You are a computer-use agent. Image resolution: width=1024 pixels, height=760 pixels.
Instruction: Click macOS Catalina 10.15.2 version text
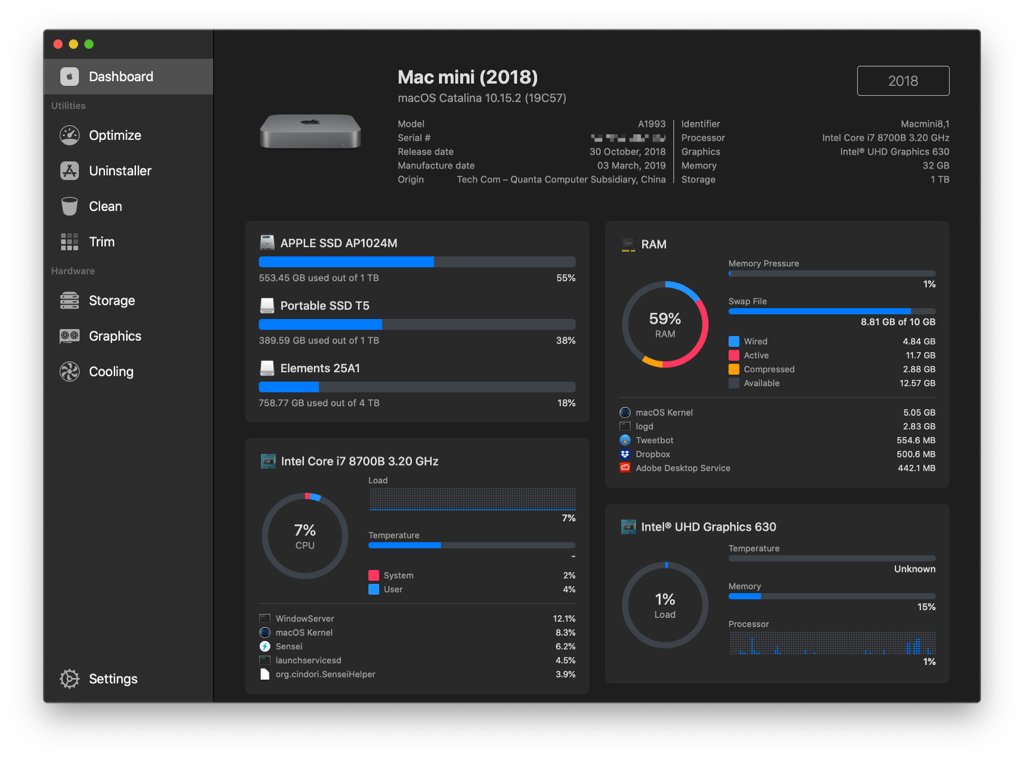pyautogui.click(x=482, y=98)
